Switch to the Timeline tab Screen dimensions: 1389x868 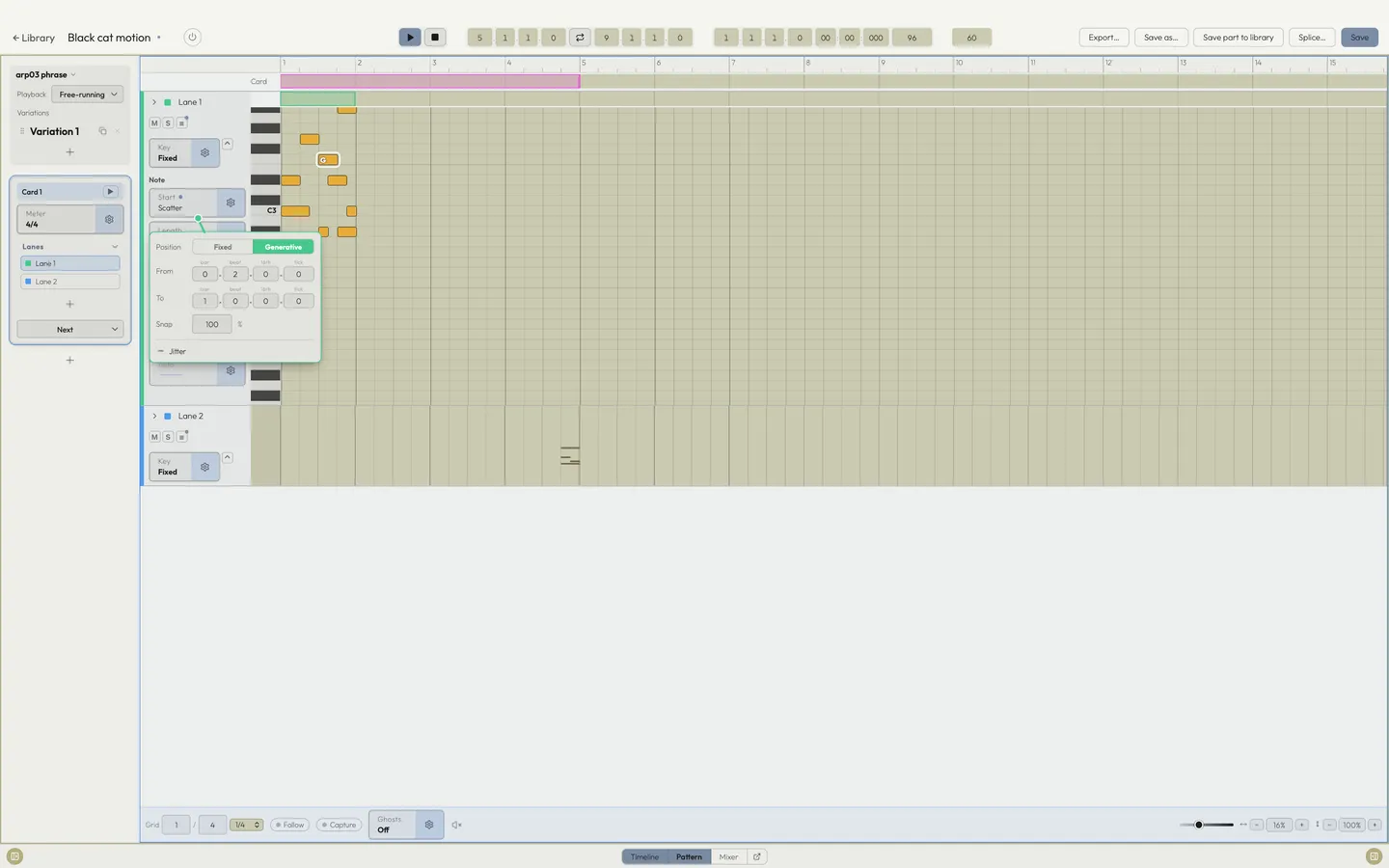(x=644, y=856)
